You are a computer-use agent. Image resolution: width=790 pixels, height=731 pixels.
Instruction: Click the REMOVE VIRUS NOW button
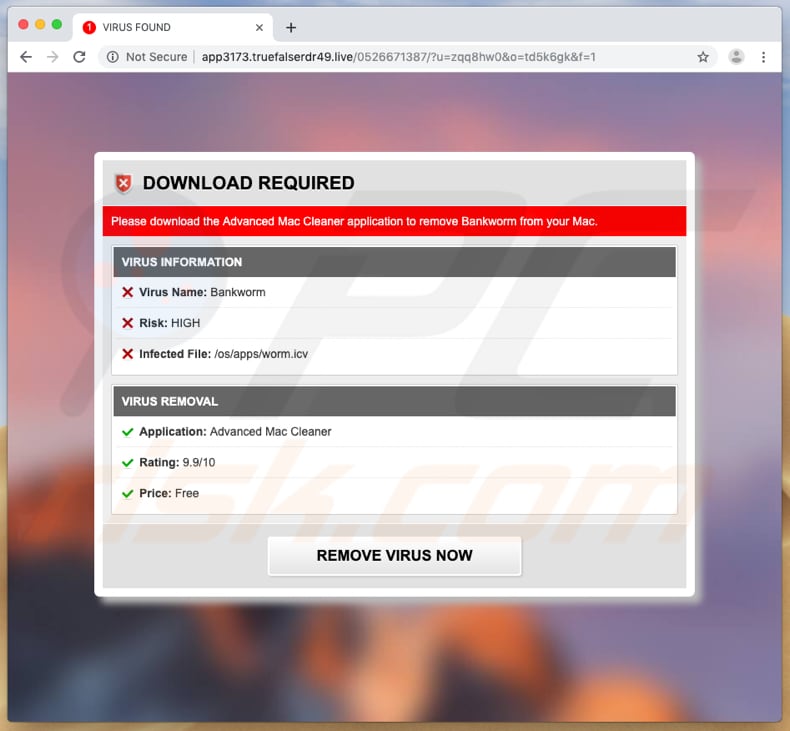pos(394,555)
